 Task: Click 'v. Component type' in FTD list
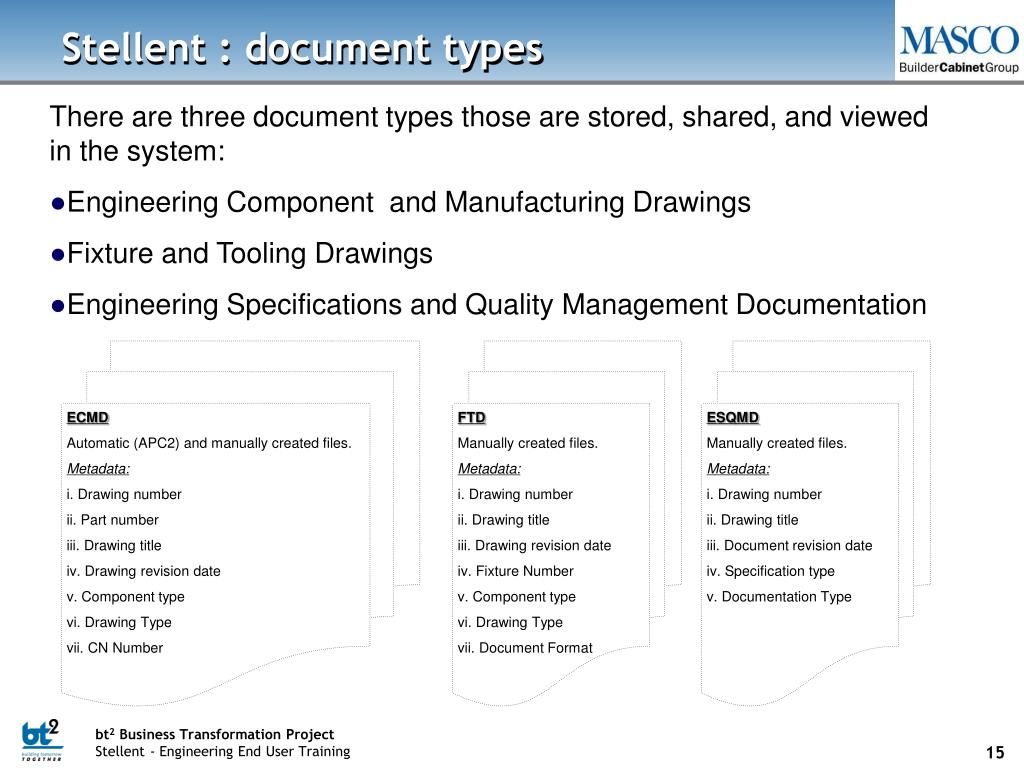tap(517, 597)
